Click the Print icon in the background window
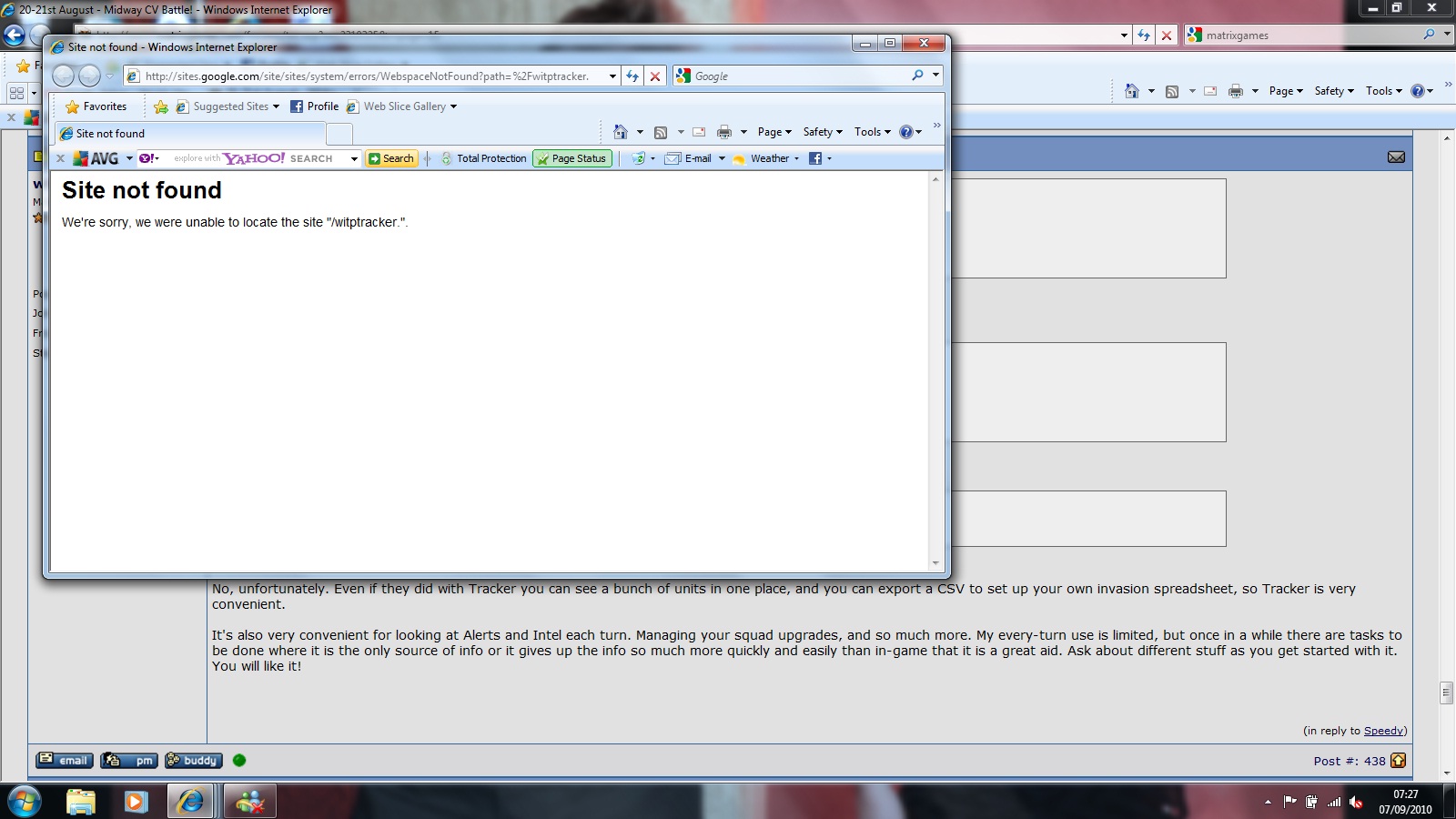The width and height of the screenshot is (1456, 819). (x=1236, y=91)
